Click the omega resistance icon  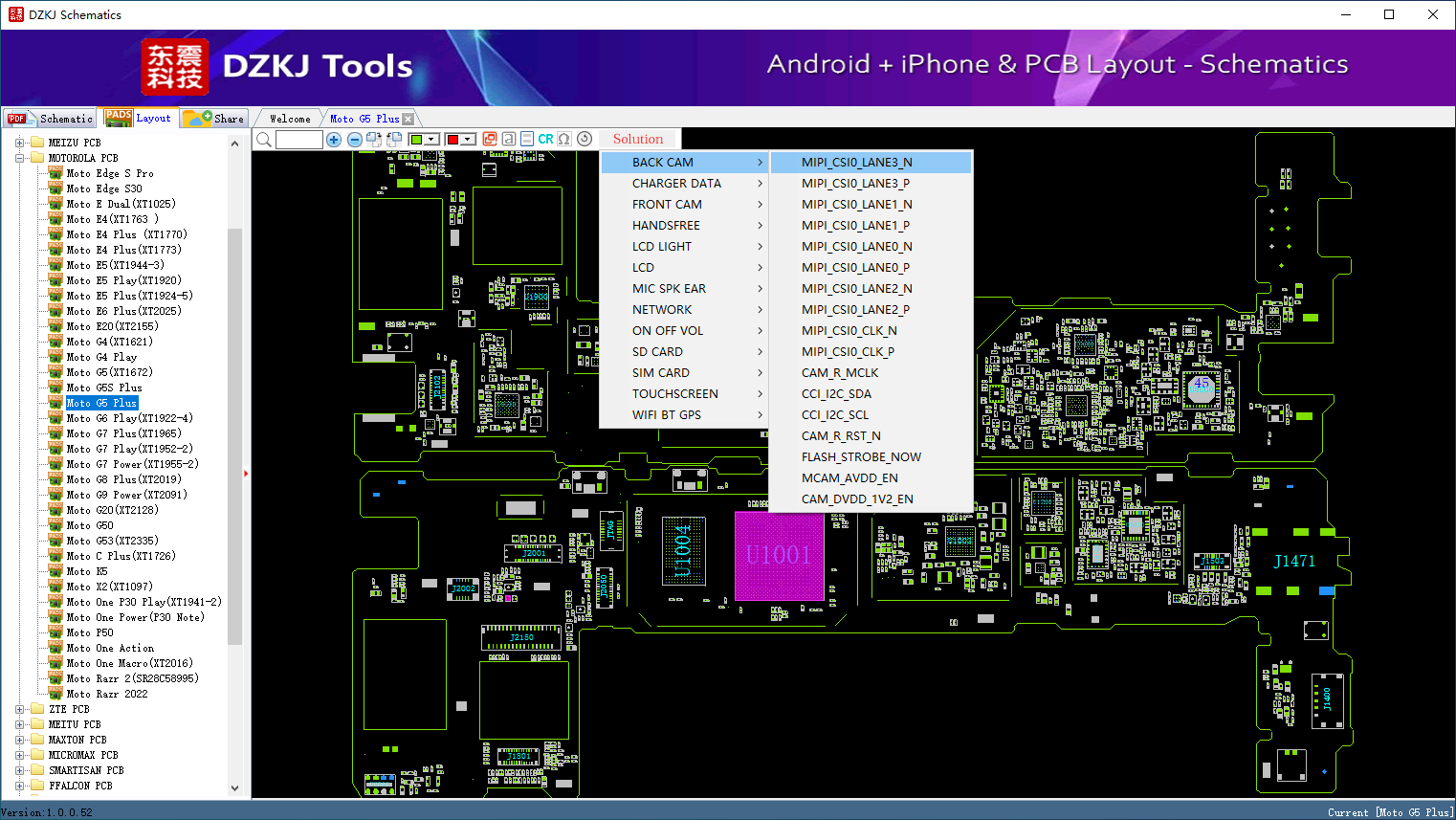pyautogui.click(x=564, y=140)
